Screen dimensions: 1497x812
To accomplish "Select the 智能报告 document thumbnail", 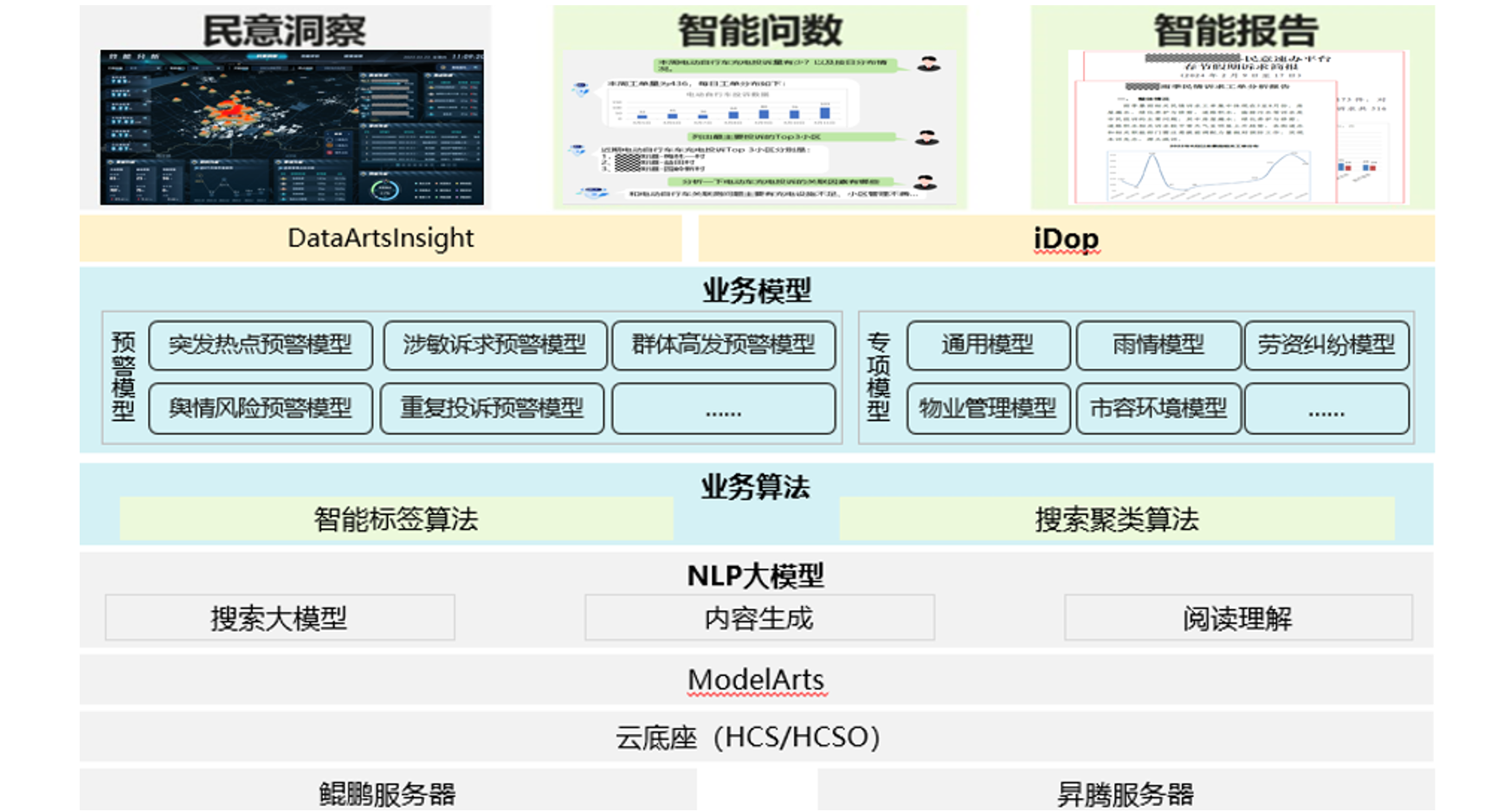I will click(1236, 128).
